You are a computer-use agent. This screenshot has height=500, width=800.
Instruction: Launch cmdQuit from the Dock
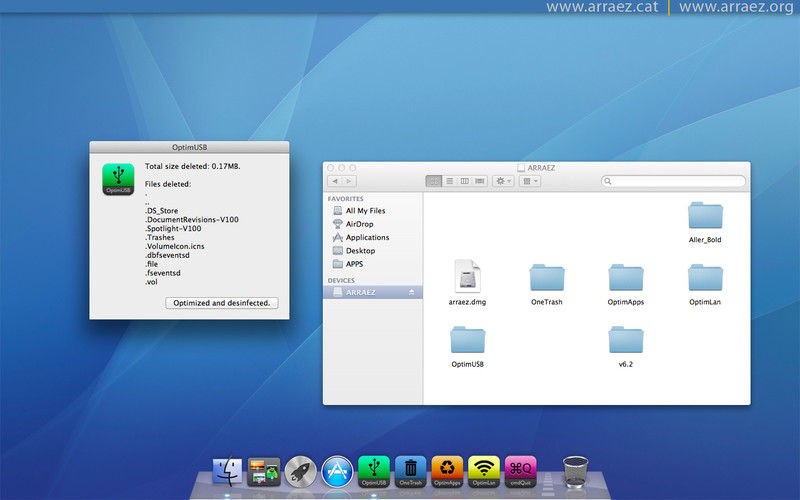pos(520,471)
